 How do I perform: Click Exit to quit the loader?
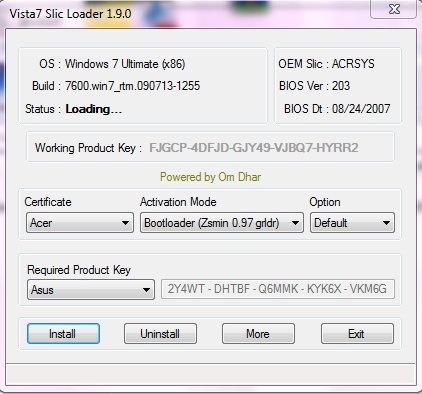(357, 333)
